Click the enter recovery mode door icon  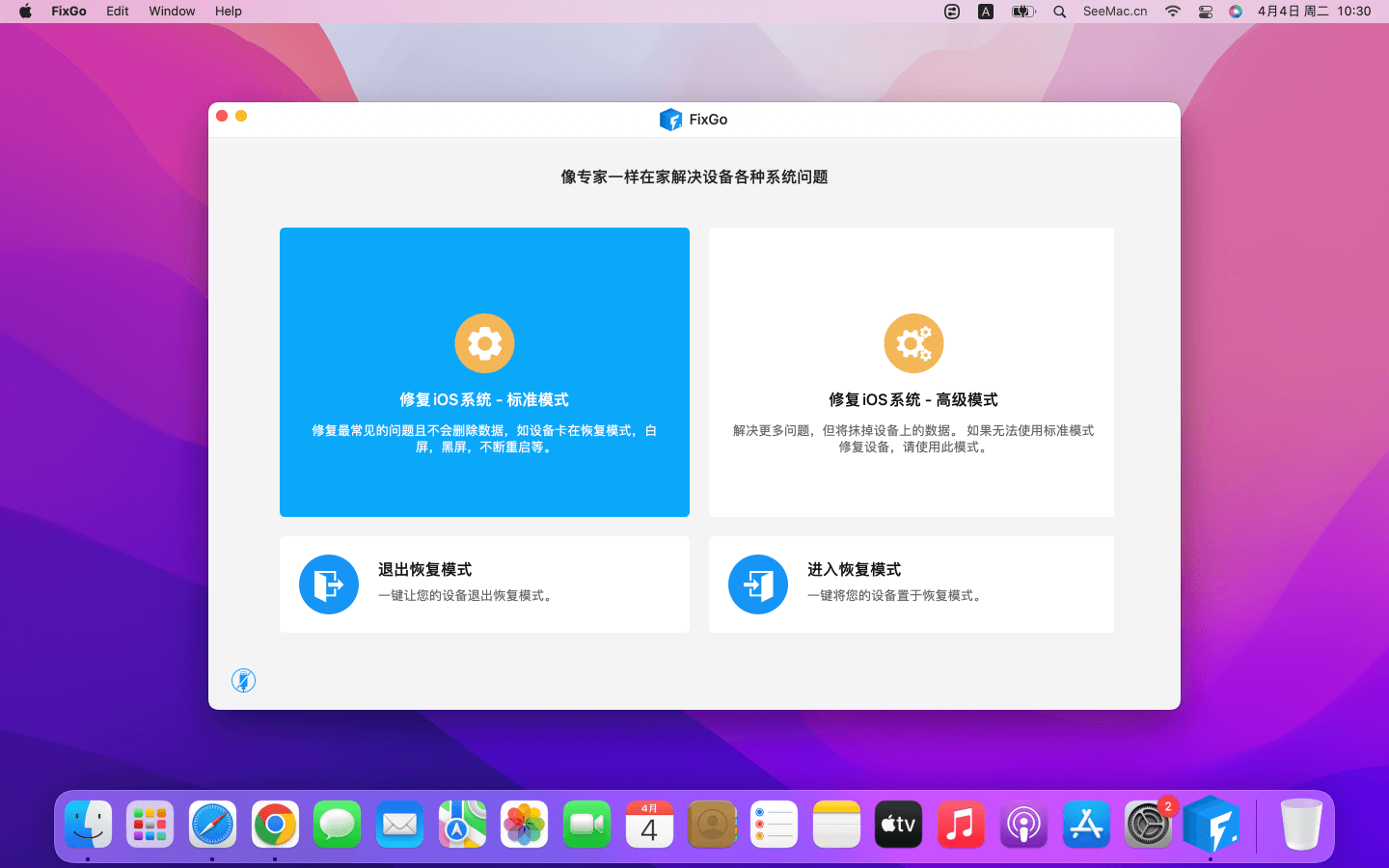(x=758, y=584)
